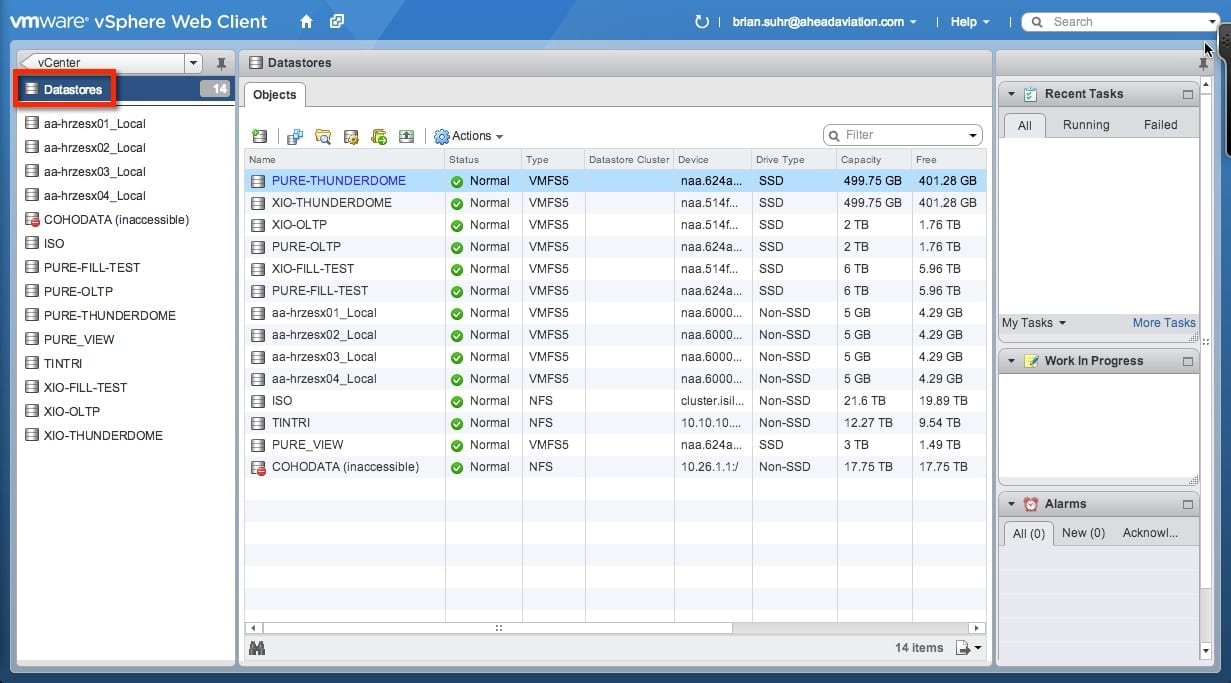Switch to Failed tasks tab
The image size is (1231, 683).
pyautogui.click(x=1161, y=125)
